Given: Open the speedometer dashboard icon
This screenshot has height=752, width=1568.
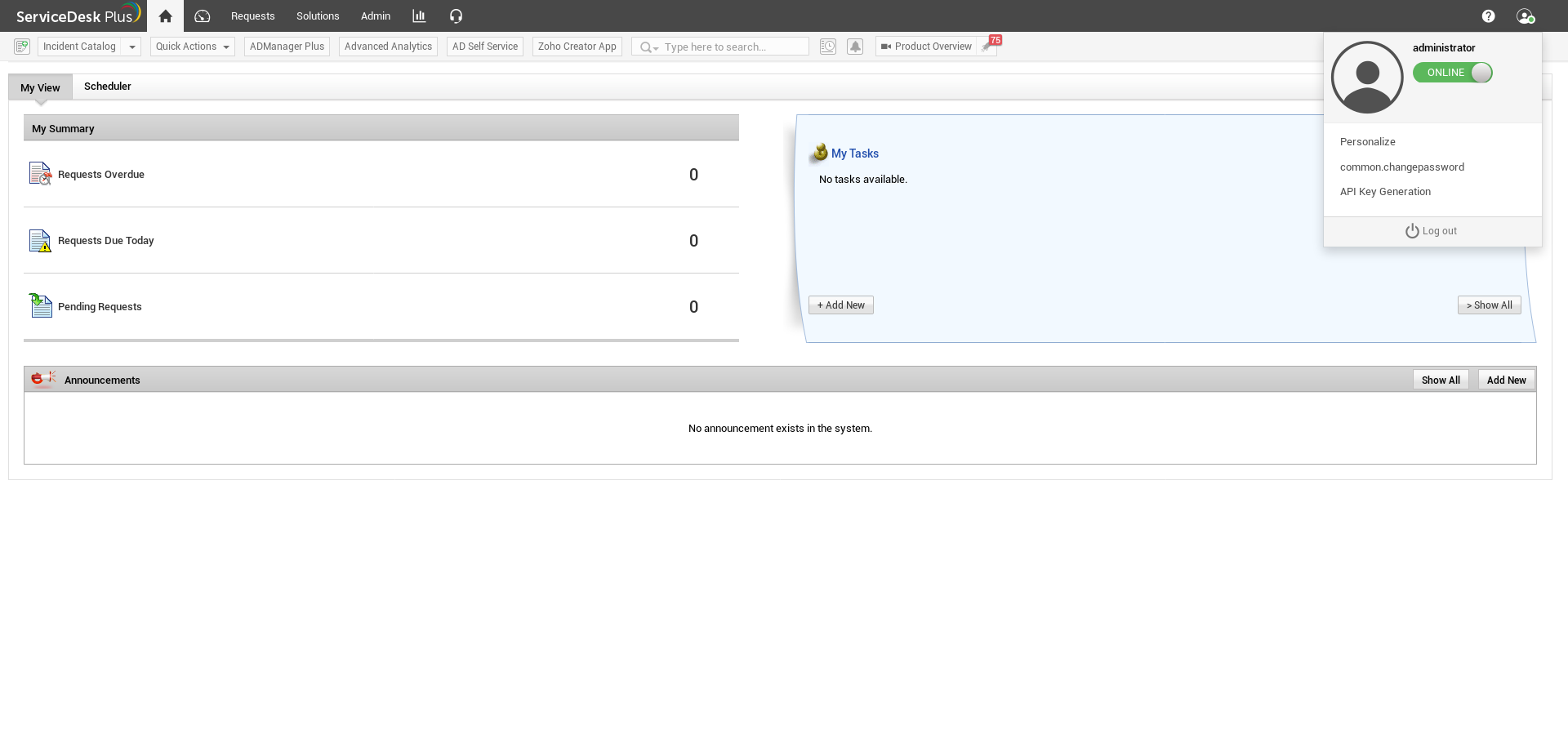Looking at the screenshot, I should coord(203,16).
